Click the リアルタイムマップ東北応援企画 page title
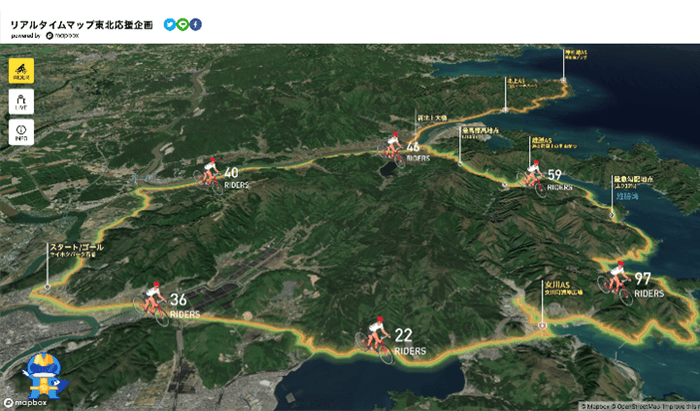Screen dimensions: 700x411 point(81,23)
